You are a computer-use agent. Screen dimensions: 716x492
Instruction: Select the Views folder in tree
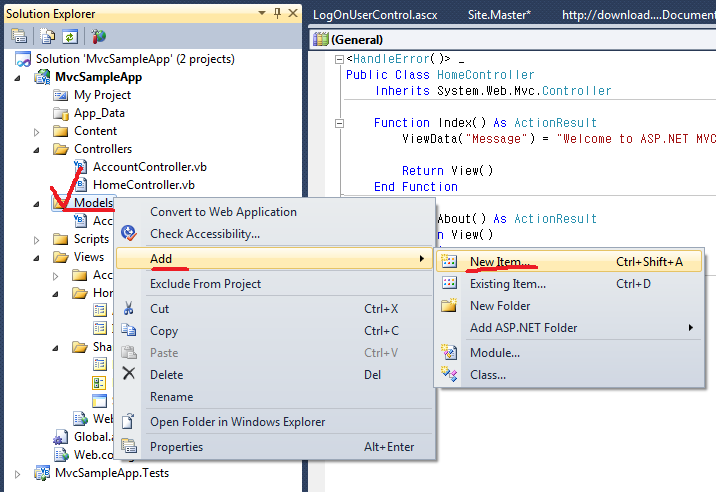coord(89,257)
